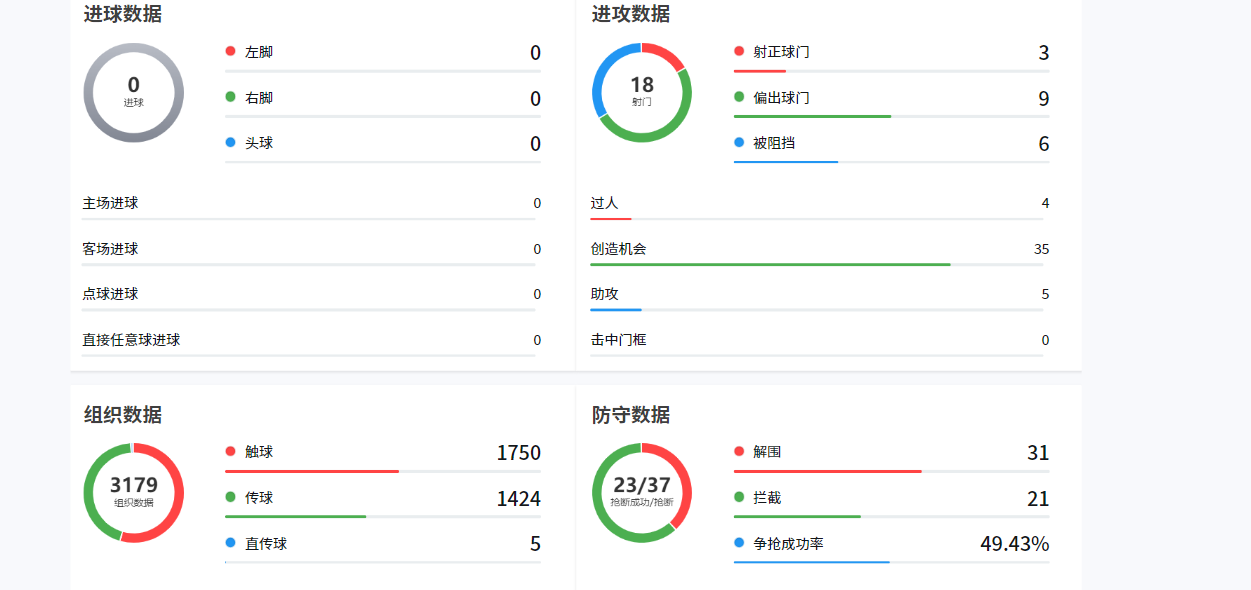Click the red 左脚 legend dot
Screen dimensions: 1251x590
tap(232, 51)
